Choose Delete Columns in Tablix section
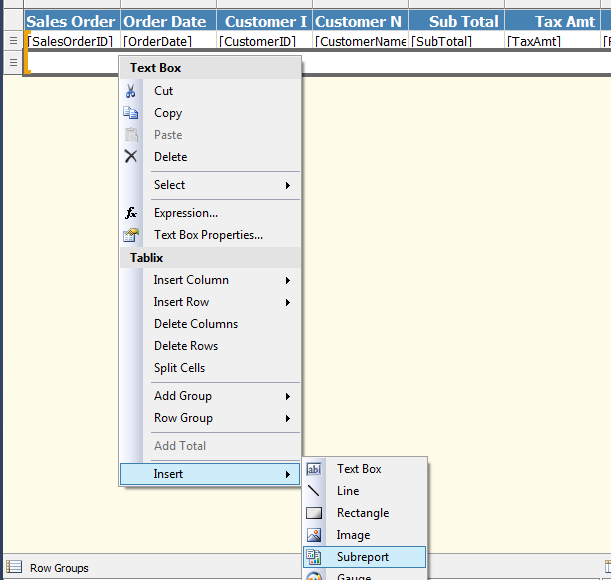 coord(210,324)
